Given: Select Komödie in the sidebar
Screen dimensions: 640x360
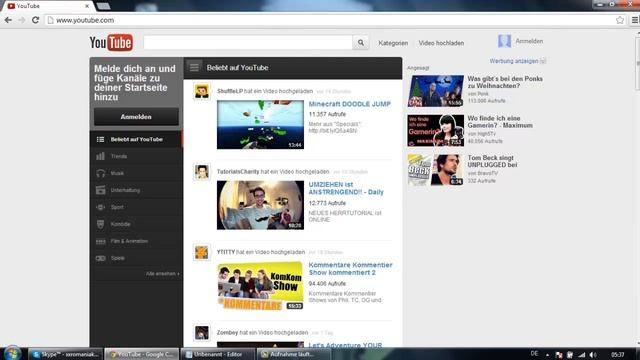Looking at the screenshot, I should 136,224.
